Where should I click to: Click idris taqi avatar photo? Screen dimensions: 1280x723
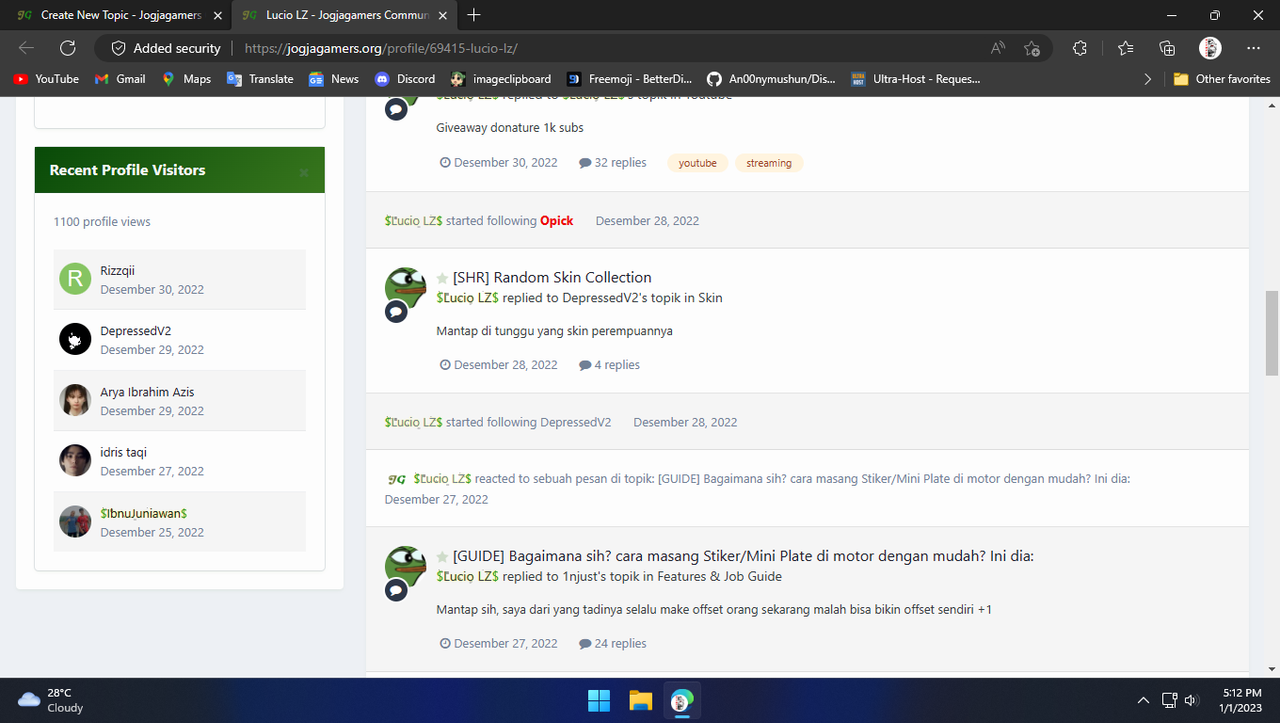point(75,460)
